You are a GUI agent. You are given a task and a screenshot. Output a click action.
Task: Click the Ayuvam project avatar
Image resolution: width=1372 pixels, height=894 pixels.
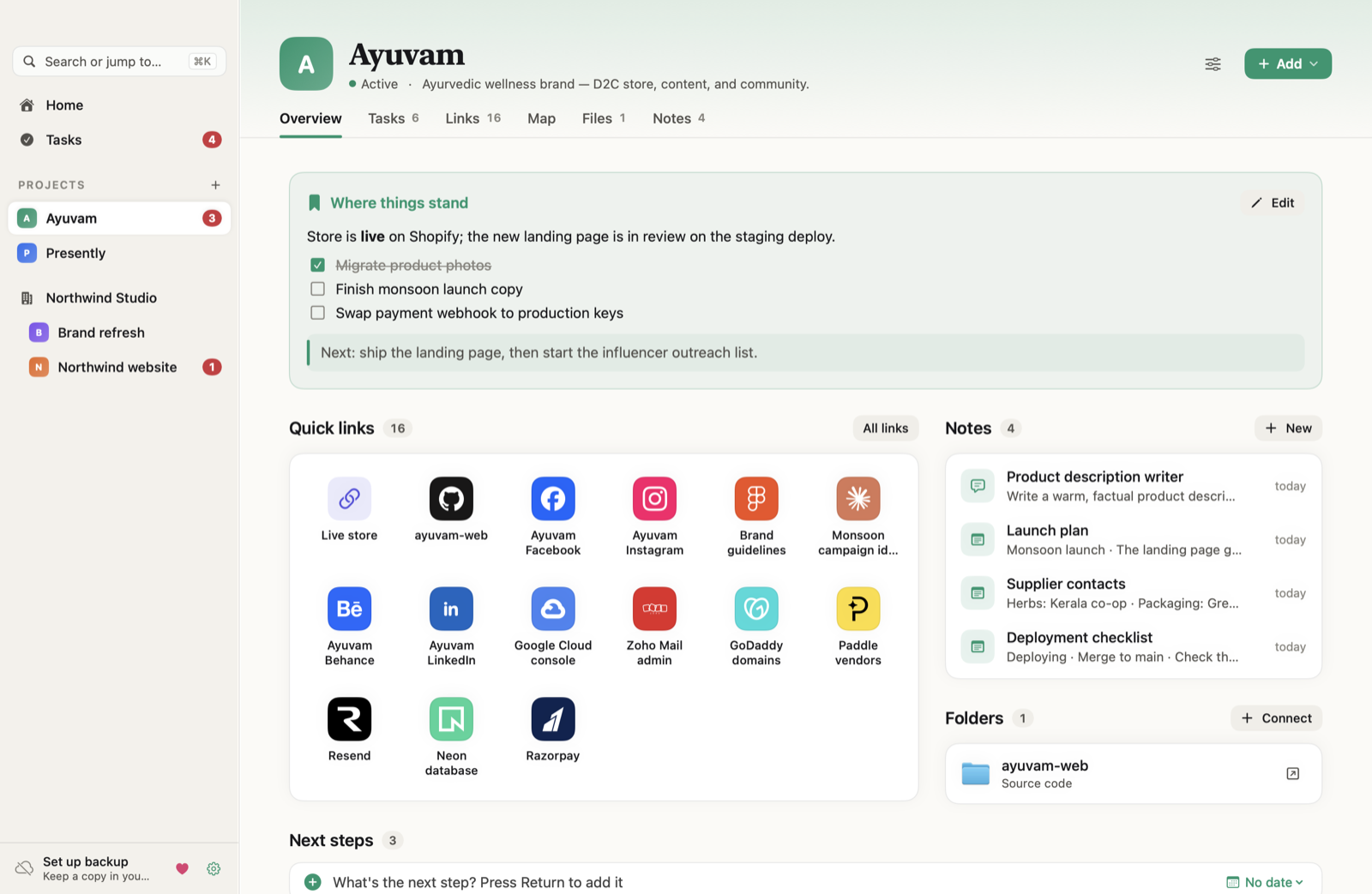(306, 63)
